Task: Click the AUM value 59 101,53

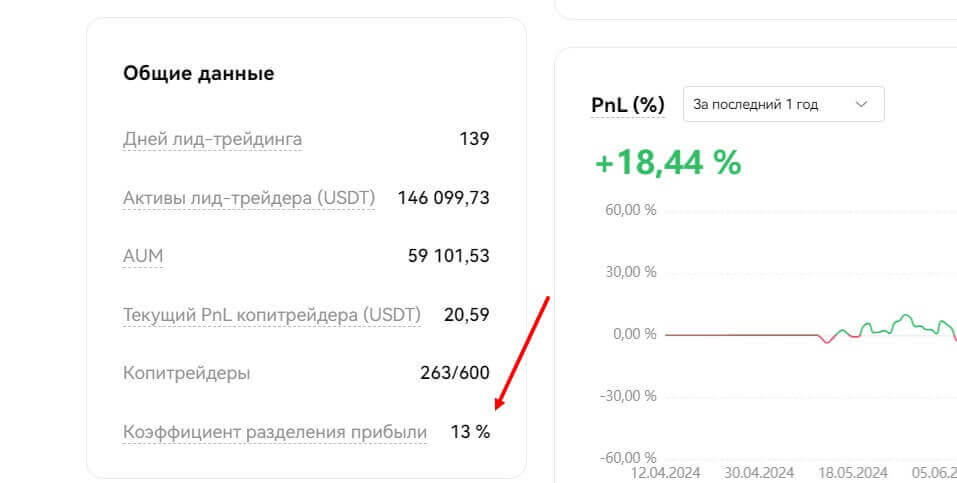Action: pyautogui.click(x=449, y=256)
